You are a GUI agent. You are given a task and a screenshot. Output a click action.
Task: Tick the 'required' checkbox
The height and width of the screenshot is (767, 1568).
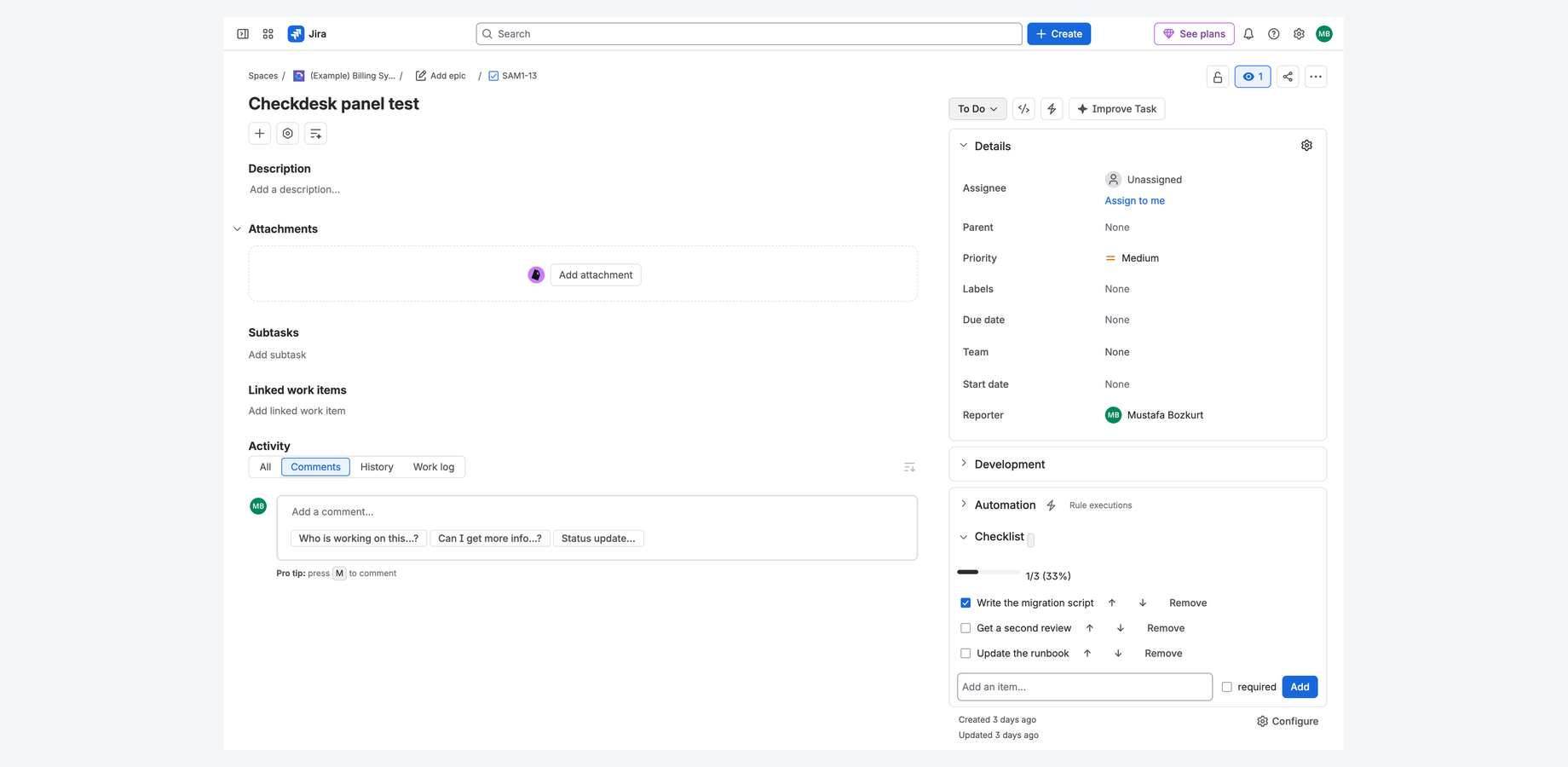pyautogui.click(x=1227, y=687)
